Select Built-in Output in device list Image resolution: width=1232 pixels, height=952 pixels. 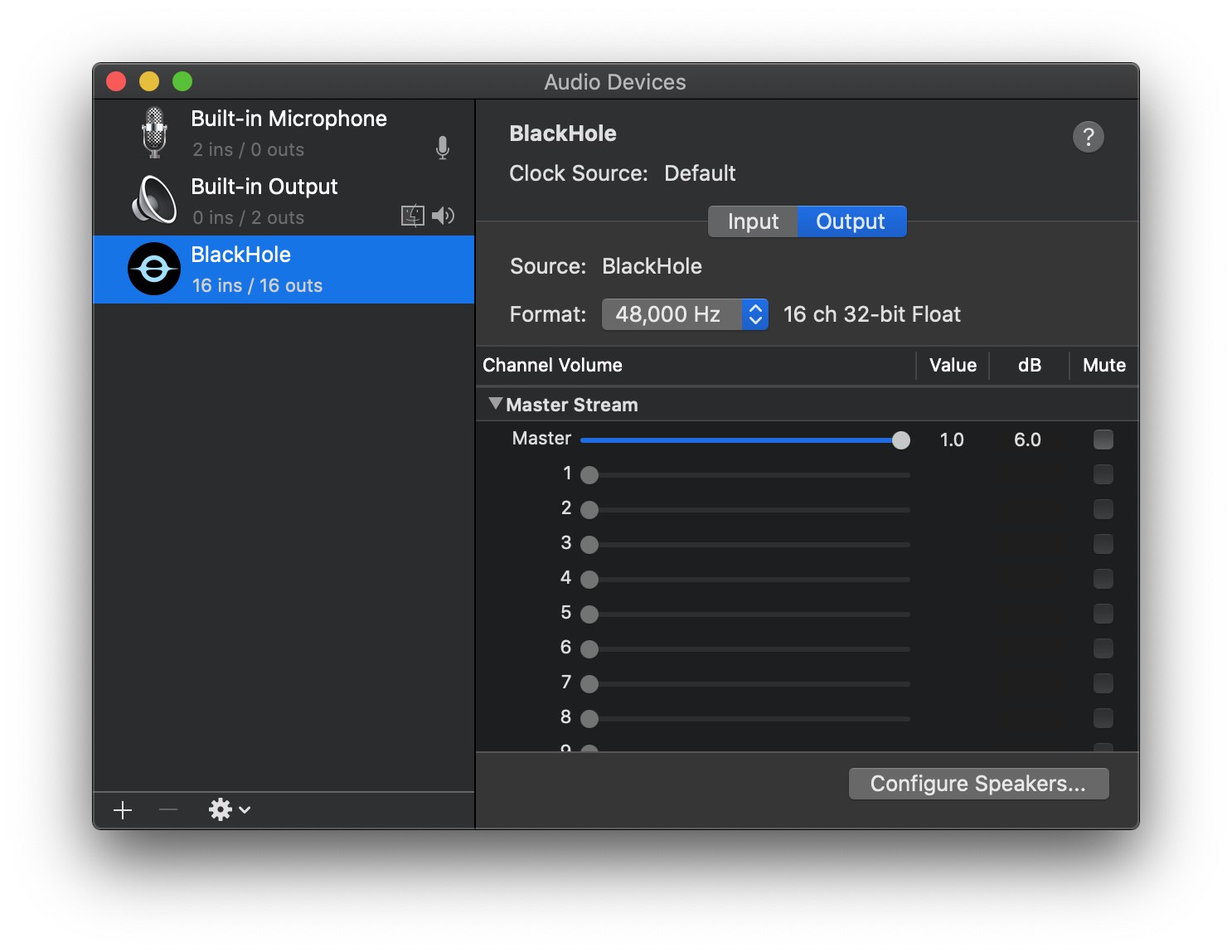[x=284, y=202]
